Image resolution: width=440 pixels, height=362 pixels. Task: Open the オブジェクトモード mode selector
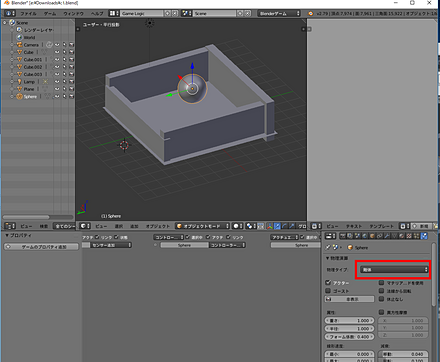tap(203, 226)
